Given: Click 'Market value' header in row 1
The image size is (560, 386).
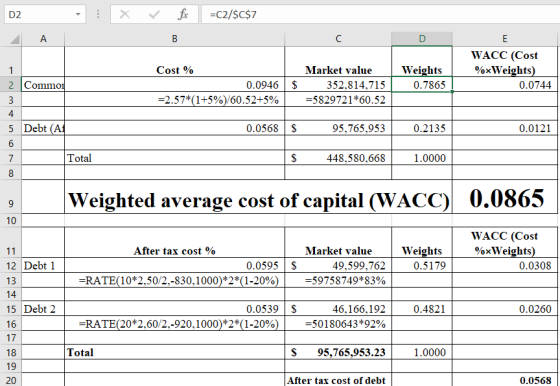Looking at the screenshot, I should pos(338,70).
